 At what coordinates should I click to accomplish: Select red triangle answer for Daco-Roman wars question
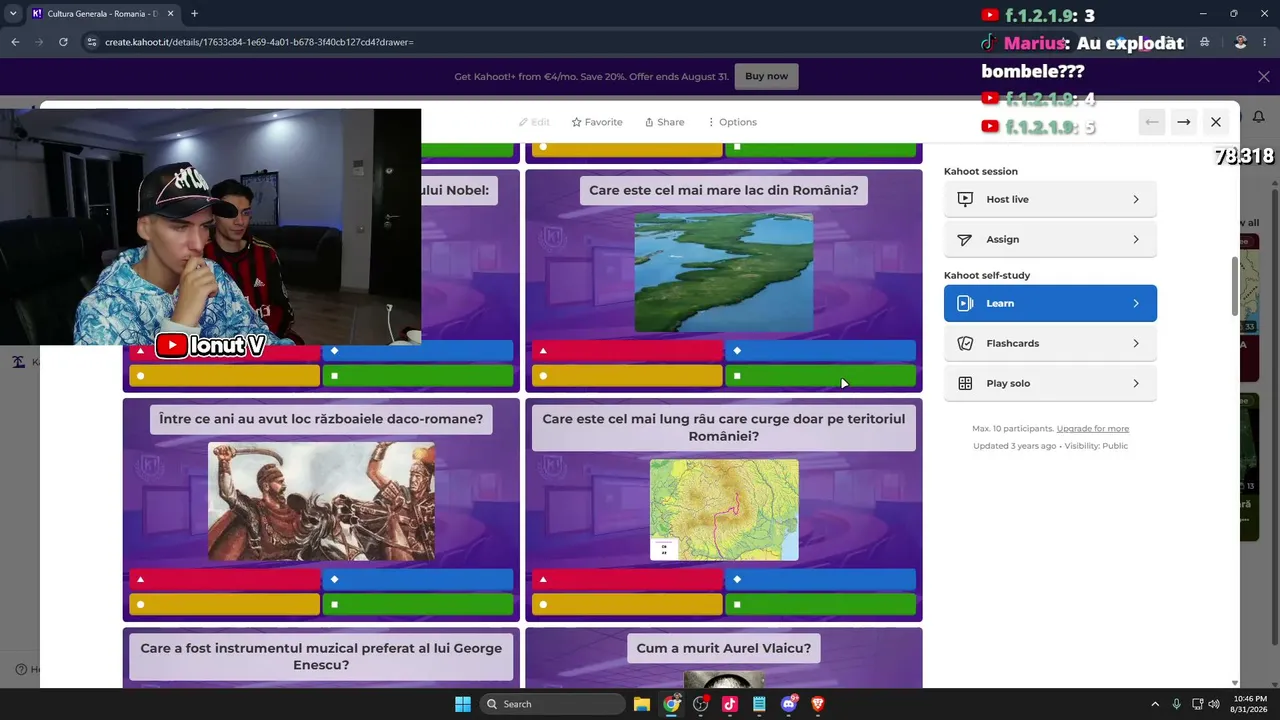pyautogui.click(x=224, y=579)
